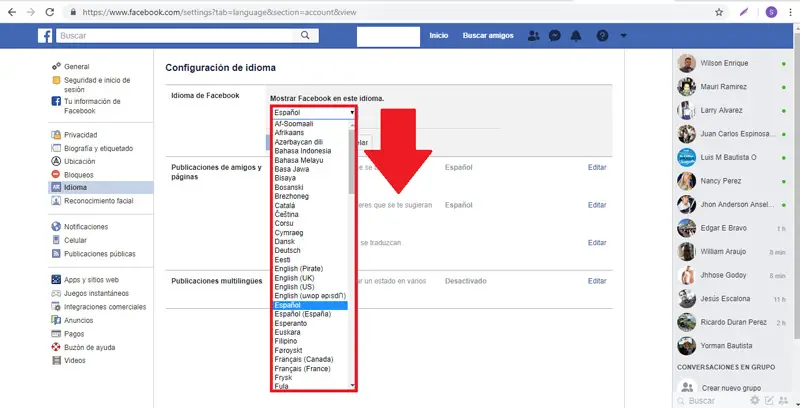Click the Inicio link in top bar

click(439, 36)
